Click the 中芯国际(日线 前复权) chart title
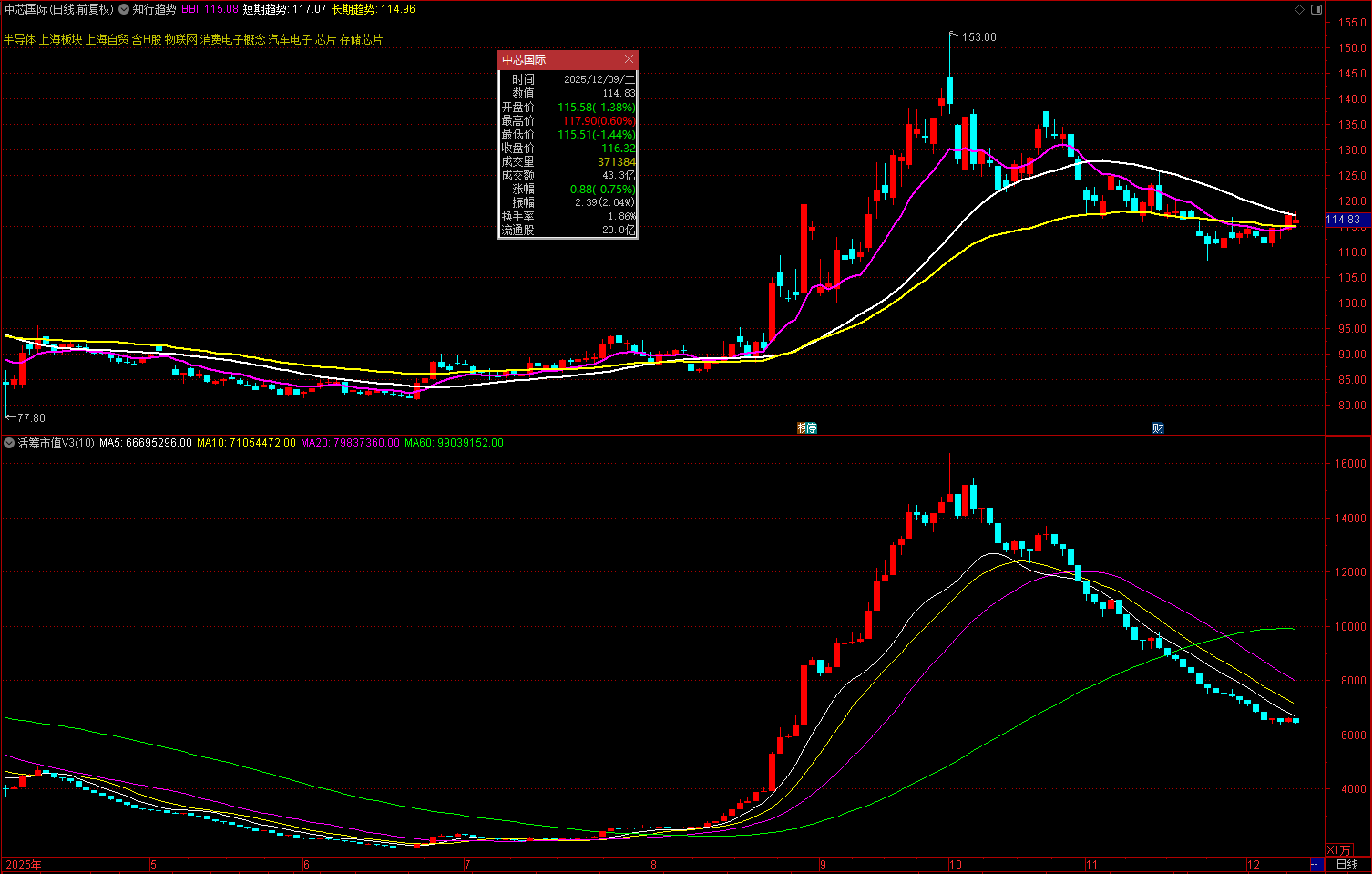 [x=59, y=9]
